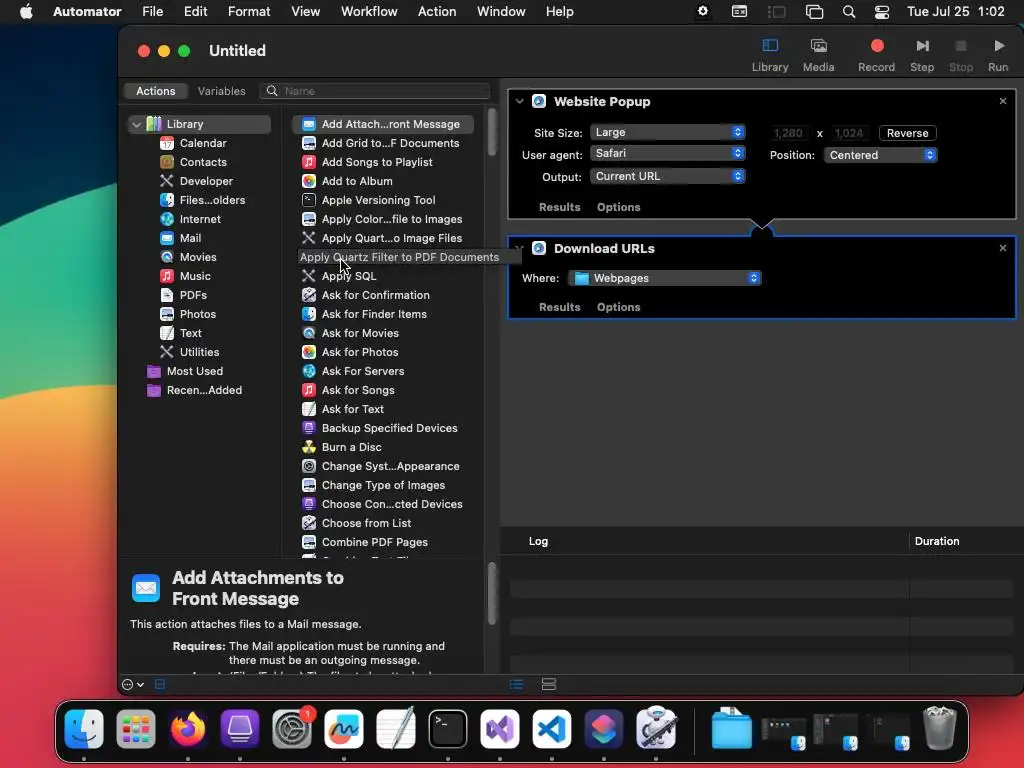Select PDFs category in library
The height and width of the screenshot is (768, 1024).
pos(193,295)
